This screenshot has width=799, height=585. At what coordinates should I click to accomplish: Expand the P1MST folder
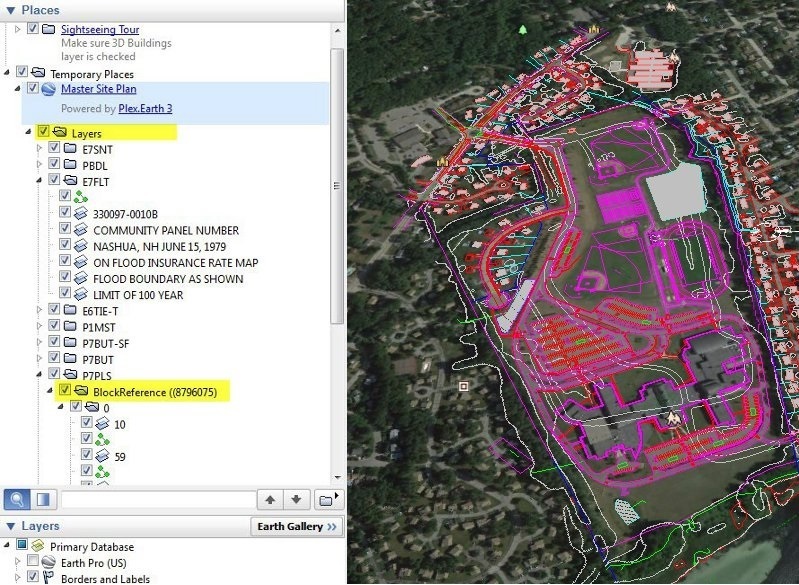pyautogui.click(x=40, y=326)
